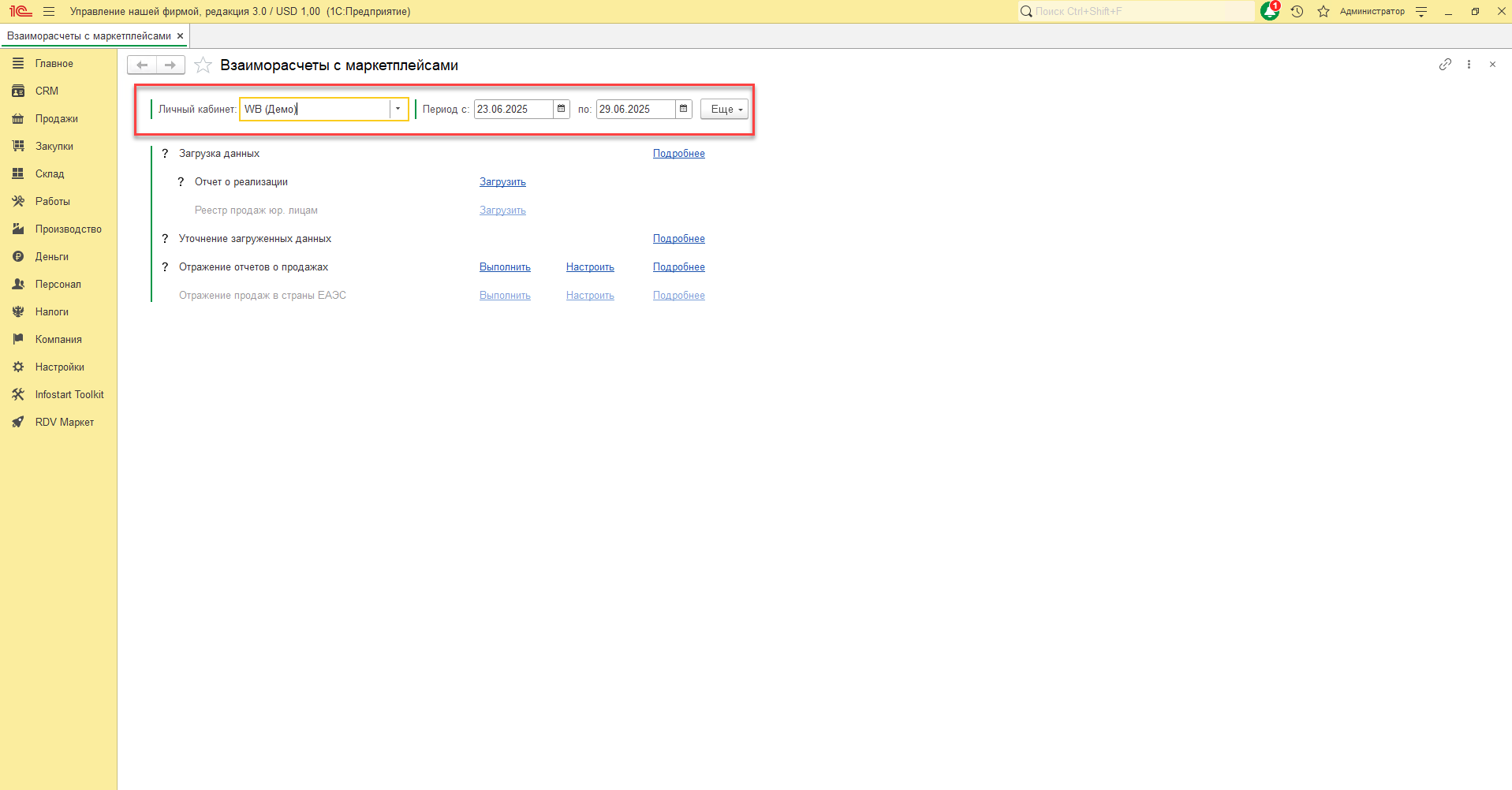Open the Infostart Toolkit section
Image resolution: width=1512 pixels, height=790 pixels.
pyautogui.click(x=58, y=395)
